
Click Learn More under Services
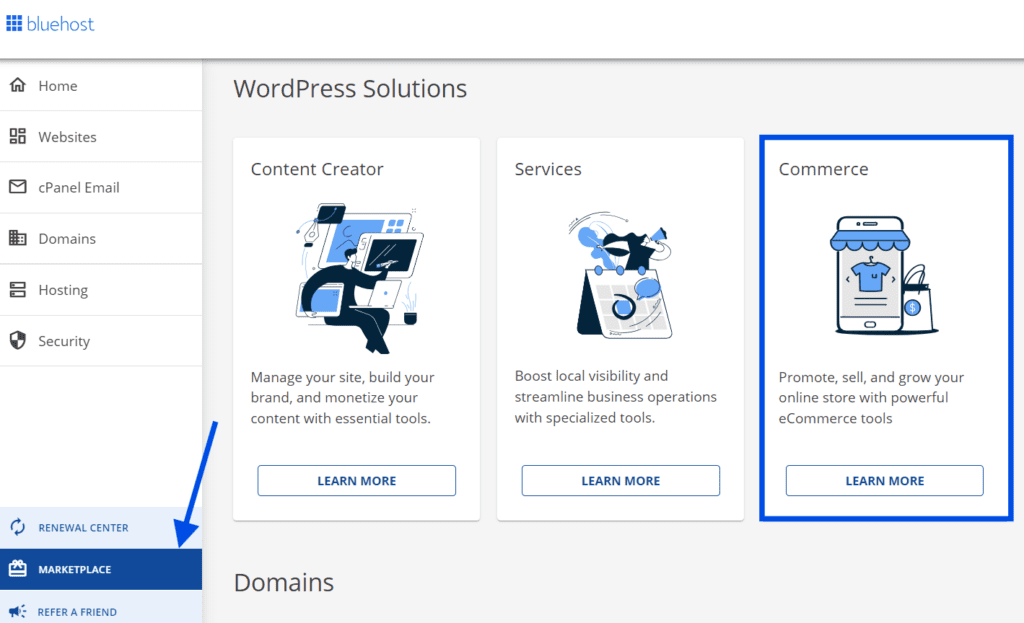(x=620, y=481)
